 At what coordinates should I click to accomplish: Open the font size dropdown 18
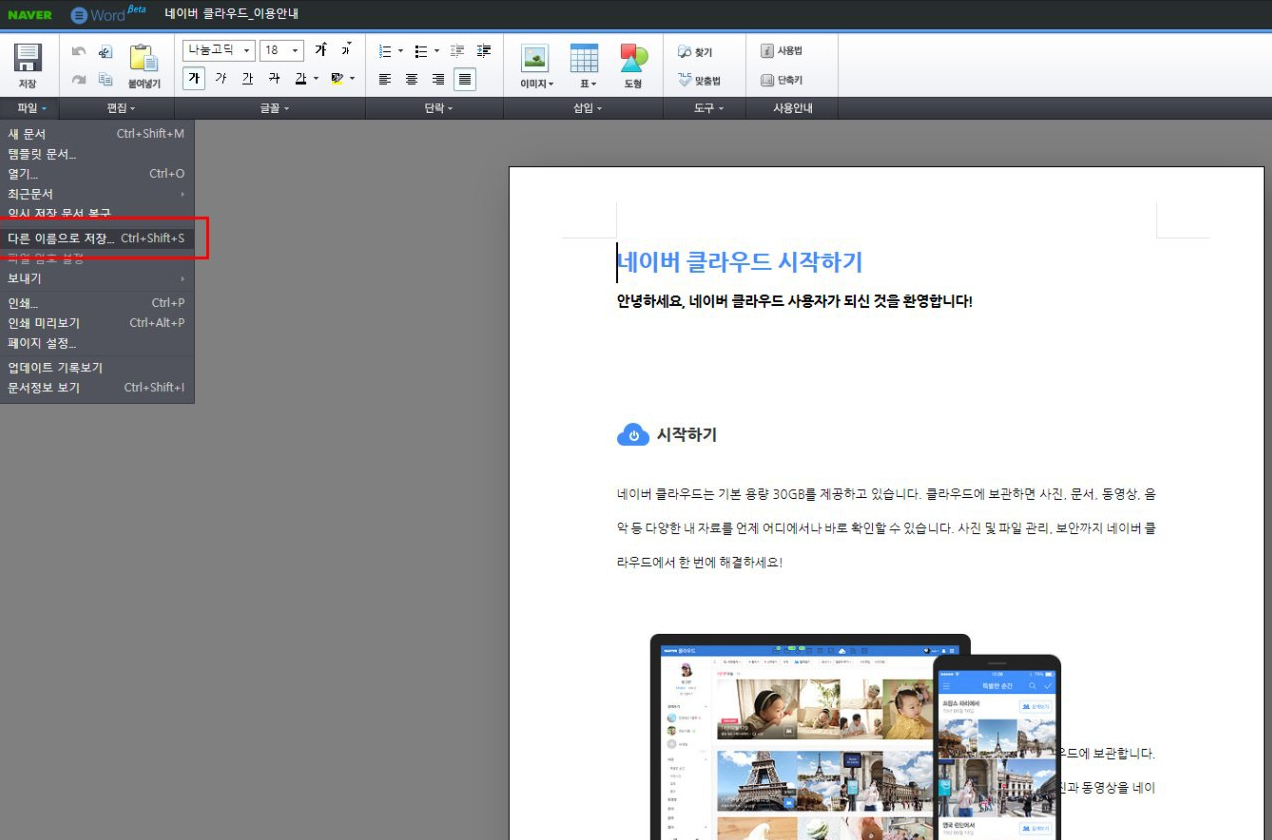pos(281,50)
